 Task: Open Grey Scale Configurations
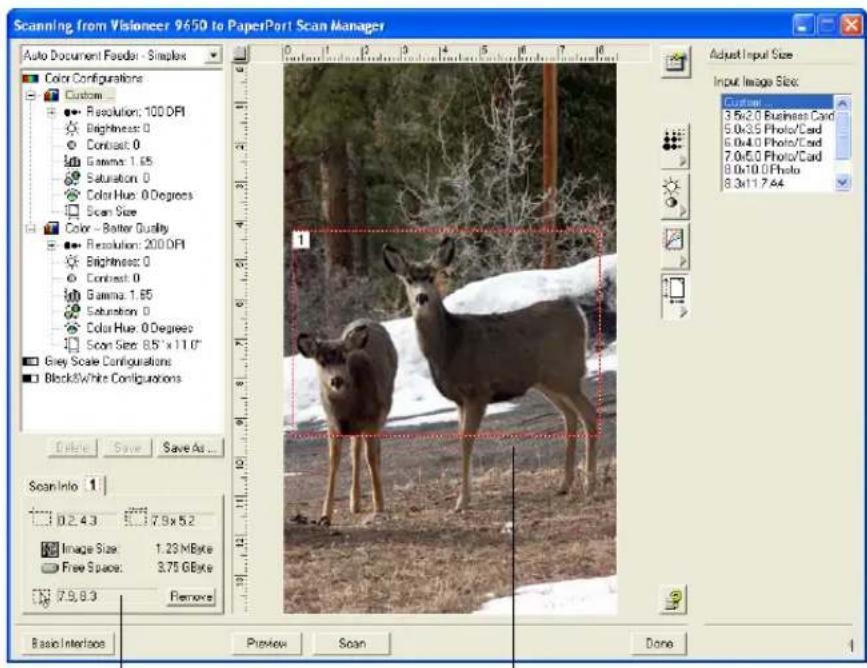(108, 362)
